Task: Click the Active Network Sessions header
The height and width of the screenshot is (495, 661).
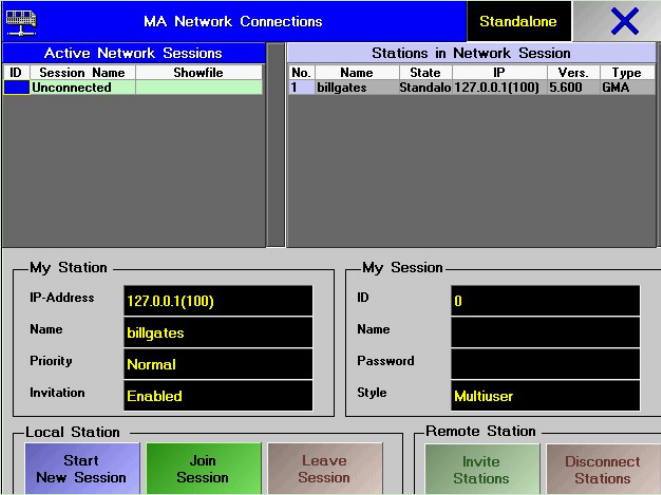Action: coord(134,53)
